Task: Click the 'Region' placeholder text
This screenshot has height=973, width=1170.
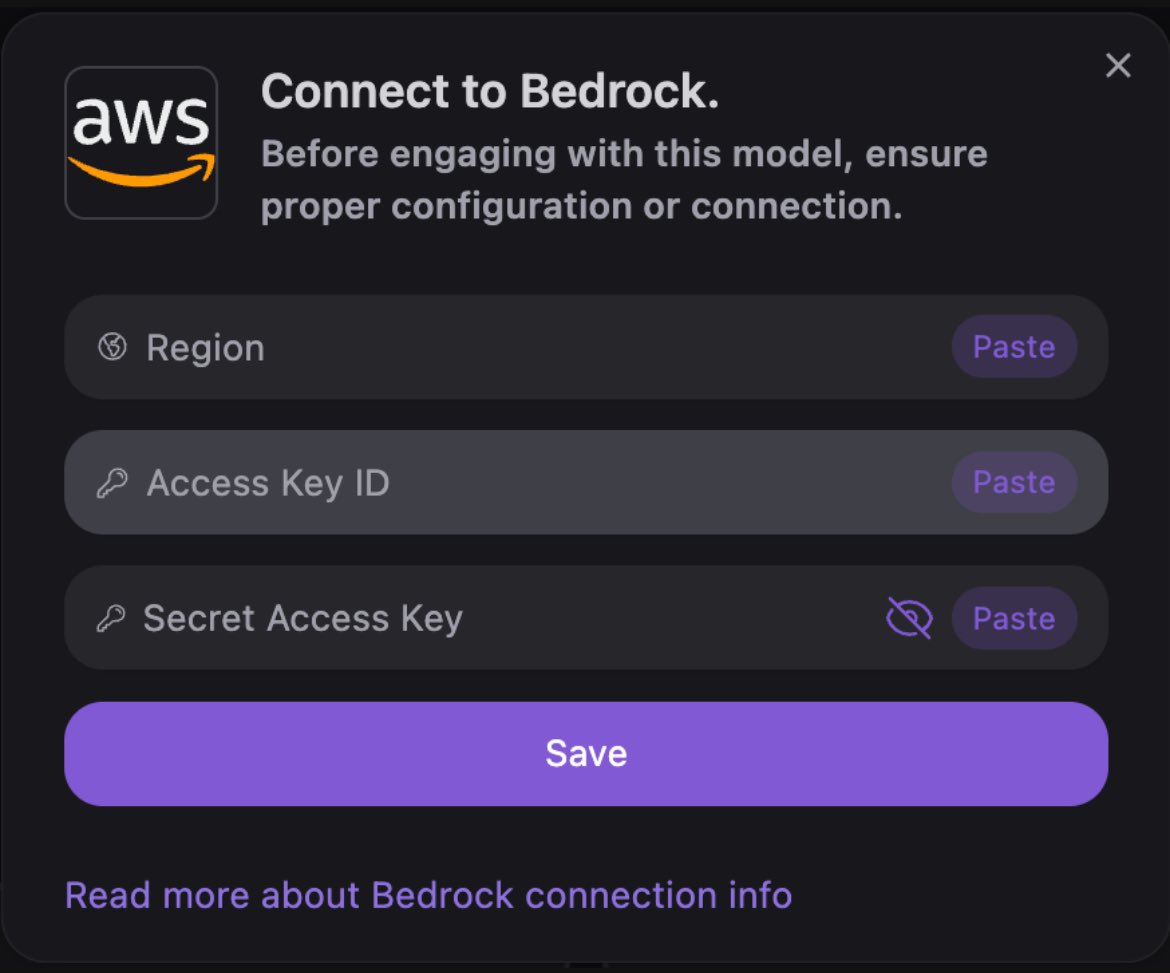Action: point(205,348)
